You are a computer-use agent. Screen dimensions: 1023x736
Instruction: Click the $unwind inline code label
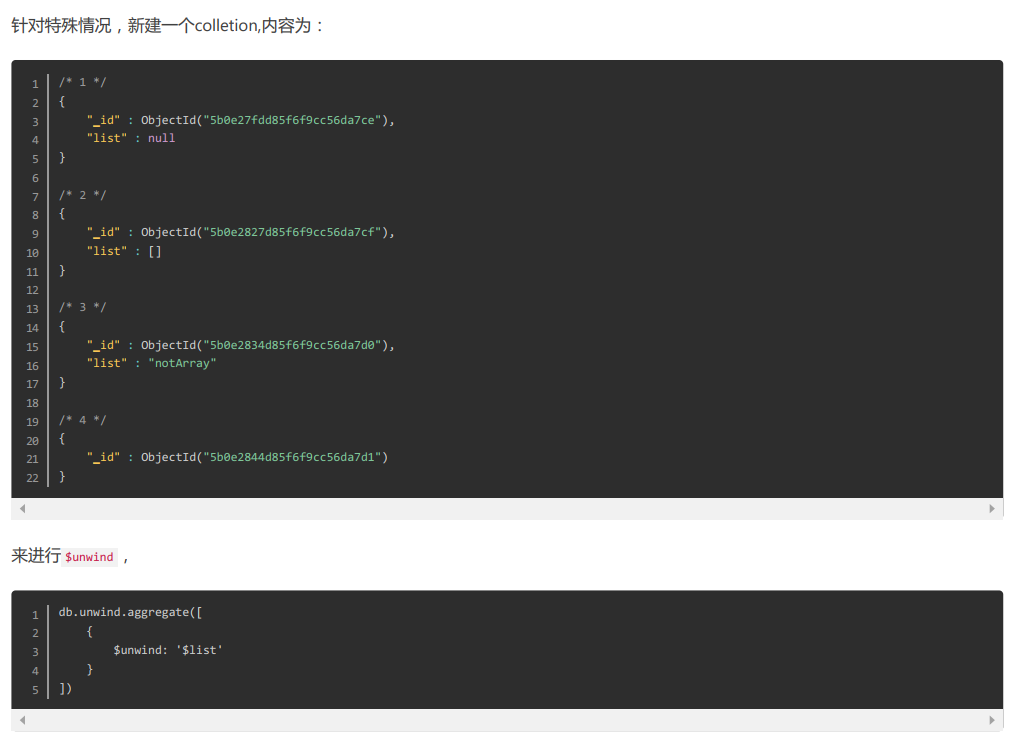(89, 557)
